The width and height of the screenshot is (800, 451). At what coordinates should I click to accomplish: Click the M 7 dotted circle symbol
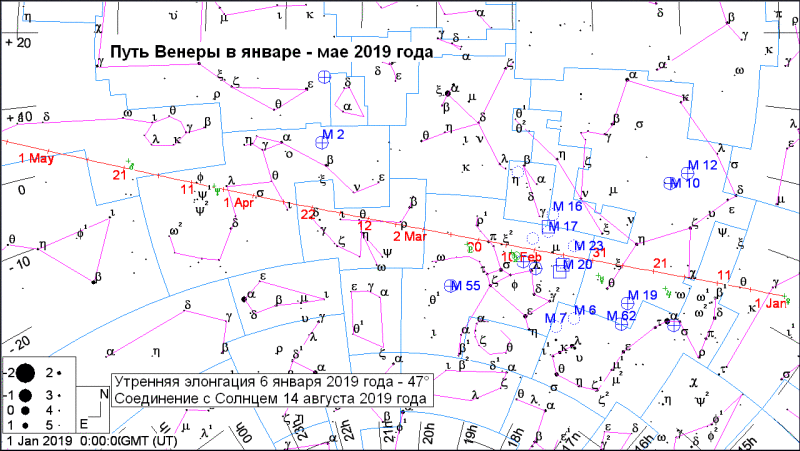(x=556, y=327)
